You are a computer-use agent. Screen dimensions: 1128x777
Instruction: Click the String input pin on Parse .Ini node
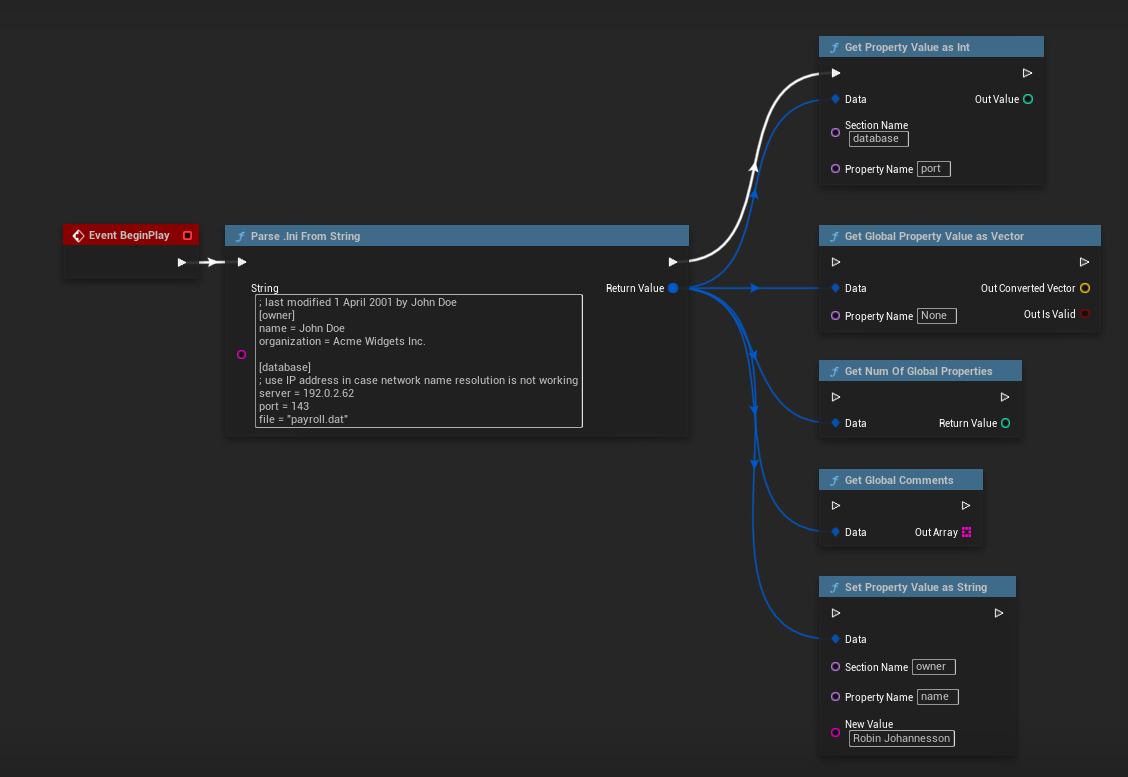(240, 354)
